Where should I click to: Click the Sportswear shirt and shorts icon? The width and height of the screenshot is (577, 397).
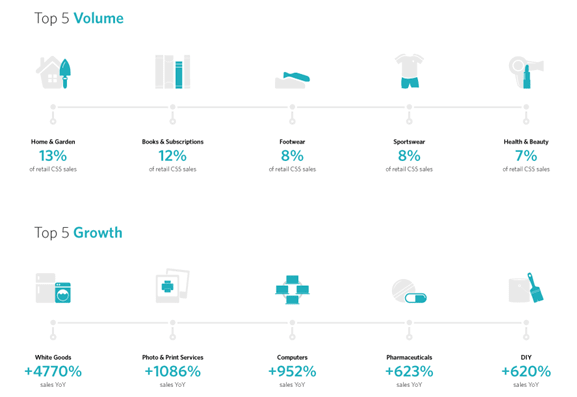409,71
